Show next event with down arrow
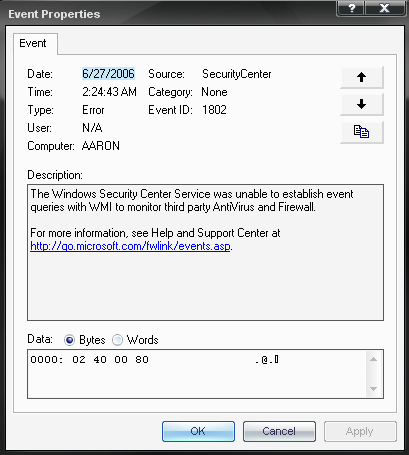Image resolution: width=409 pixels, height=455 pixels. [x=362, y=104]
